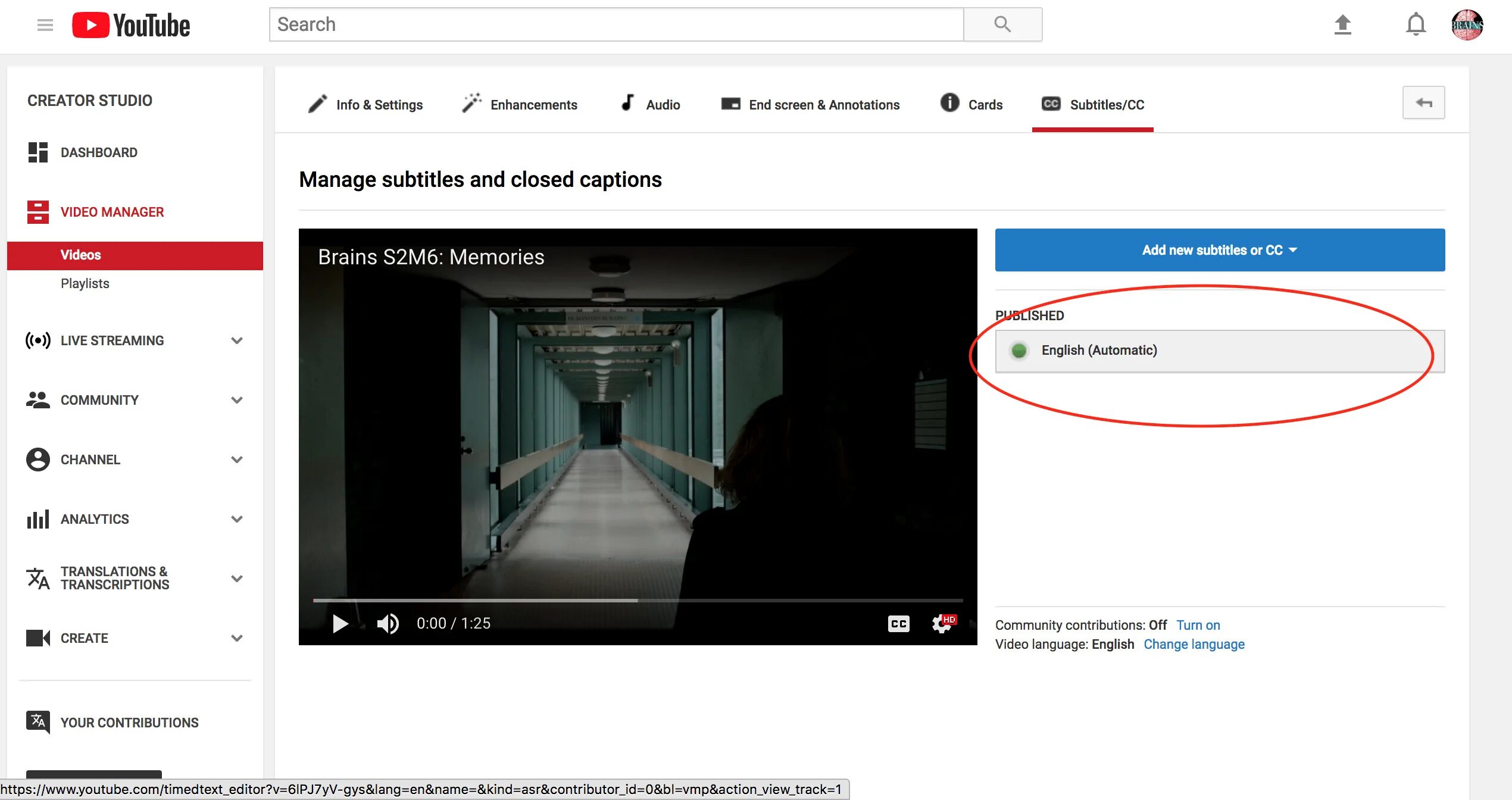Screen dimensions: 1512x800
Task: Click the CC closed captions icon on video
Action: point(897,623)
